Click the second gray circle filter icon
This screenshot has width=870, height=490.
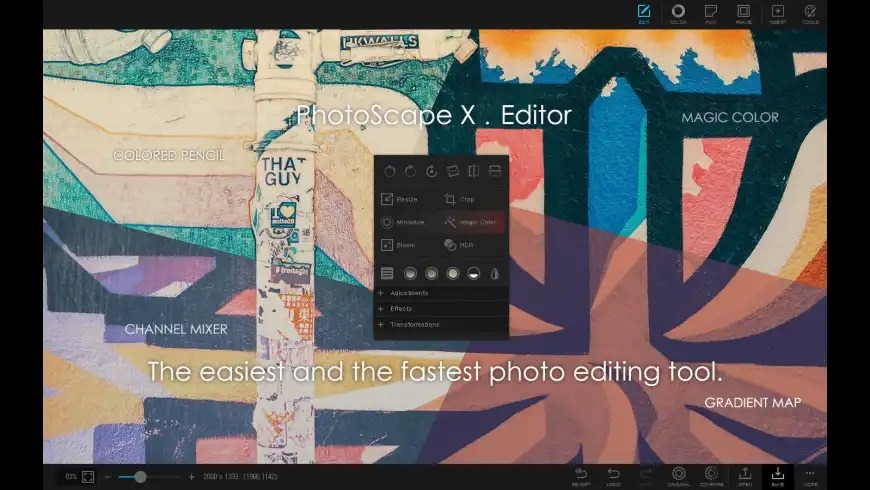pos(431,273)
